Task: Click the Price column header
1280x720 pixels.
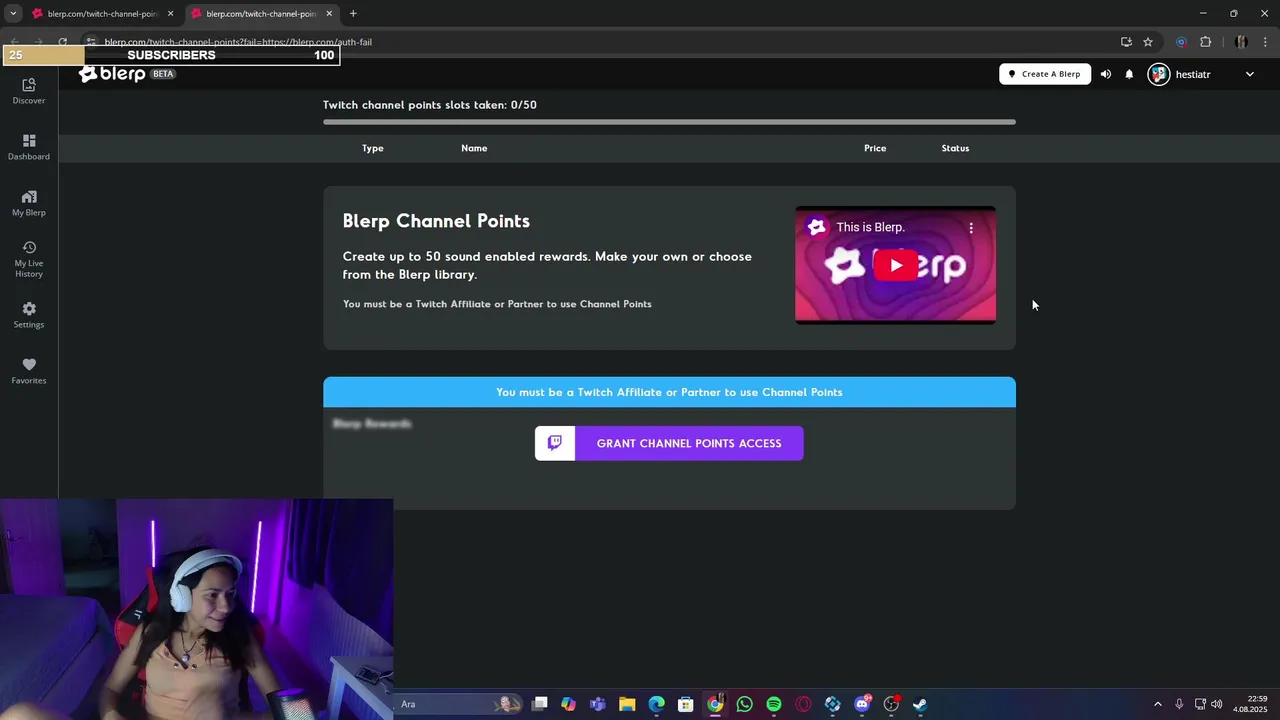Action: (x=875, y=148)
